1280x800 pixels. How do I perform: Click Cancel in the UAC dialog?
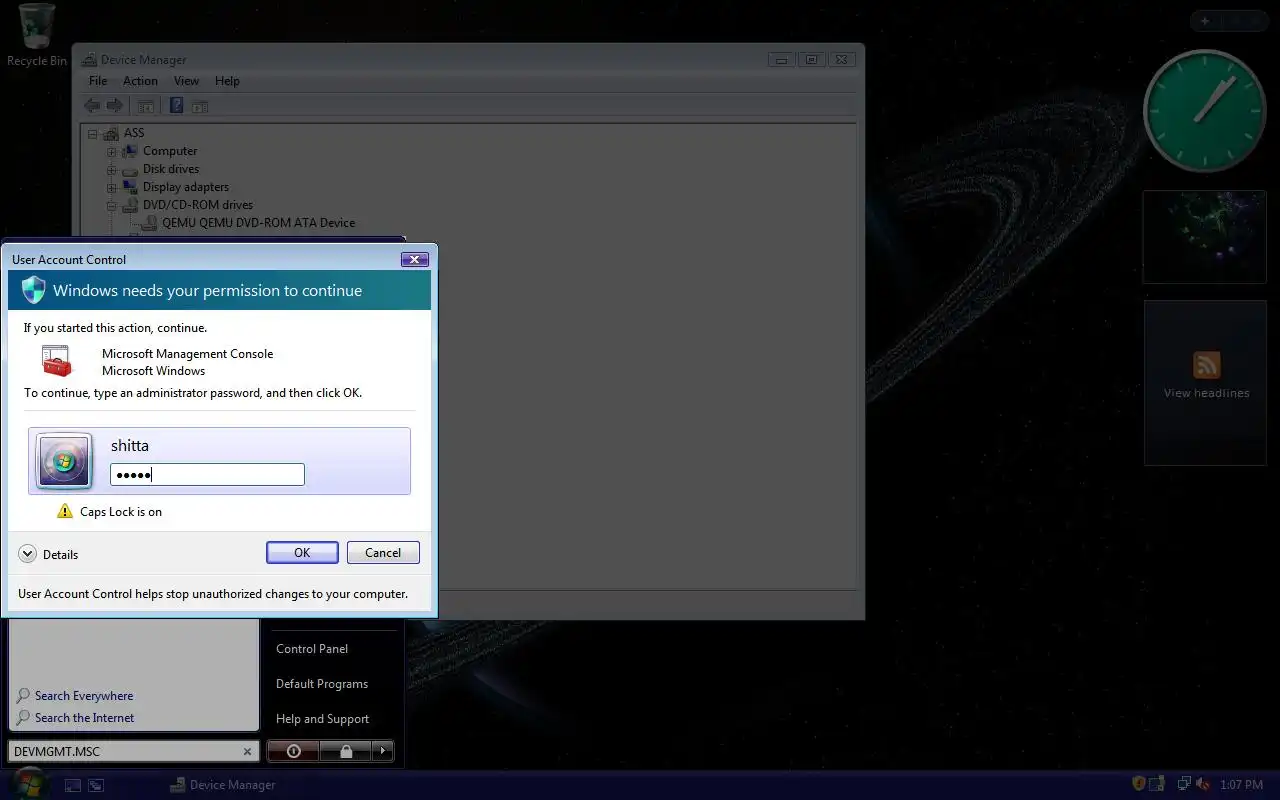(x=383, y=553)
